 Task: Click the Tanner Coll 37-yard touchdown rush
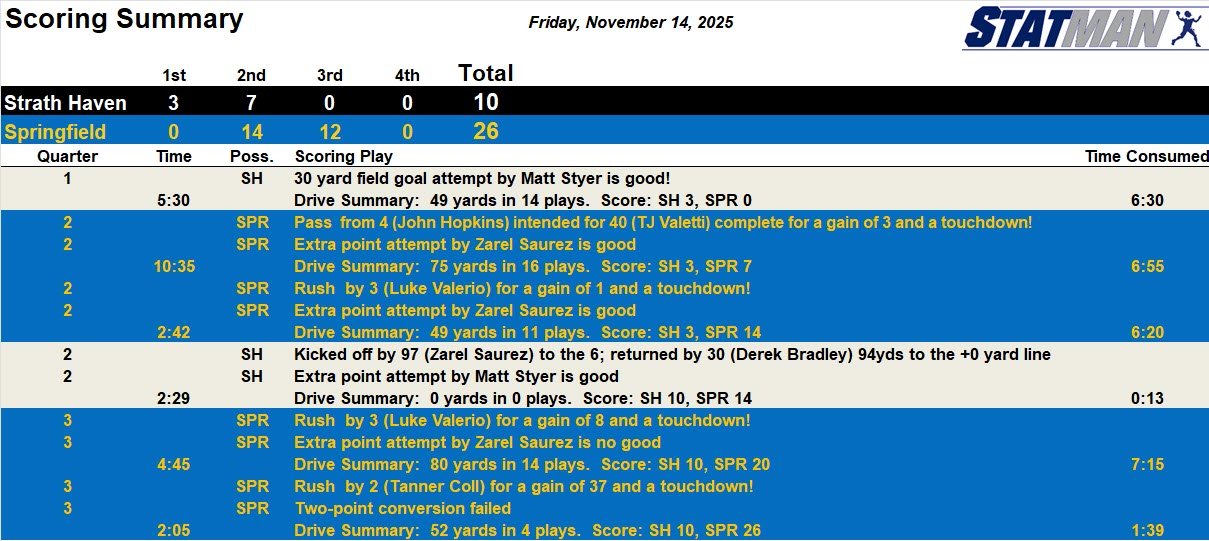(523, 487)
